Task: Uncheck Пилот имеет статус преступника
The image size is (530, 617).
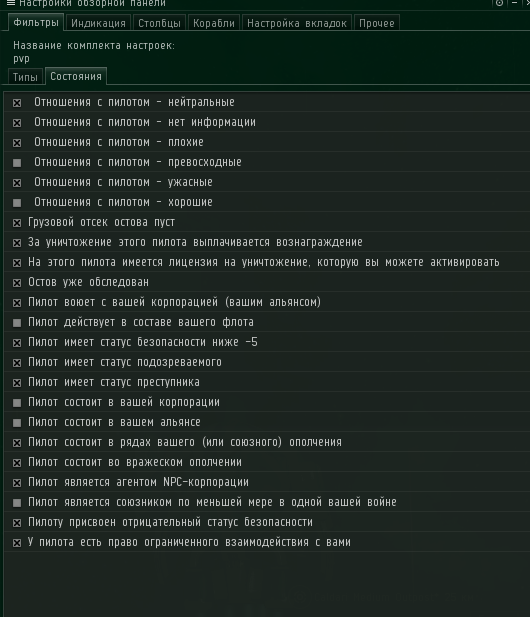Action: (17, 383)
